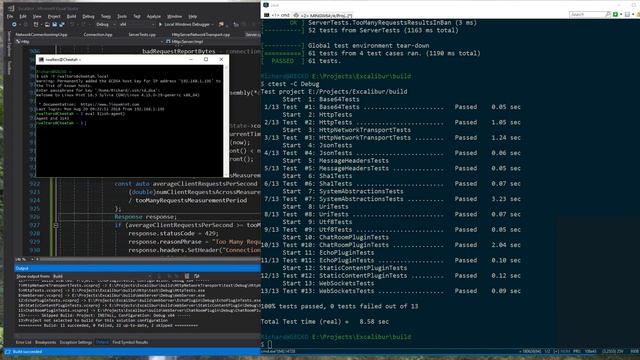Switch to the Connection.hpp editor tab
640x360 pixels.
coord(98,35)
